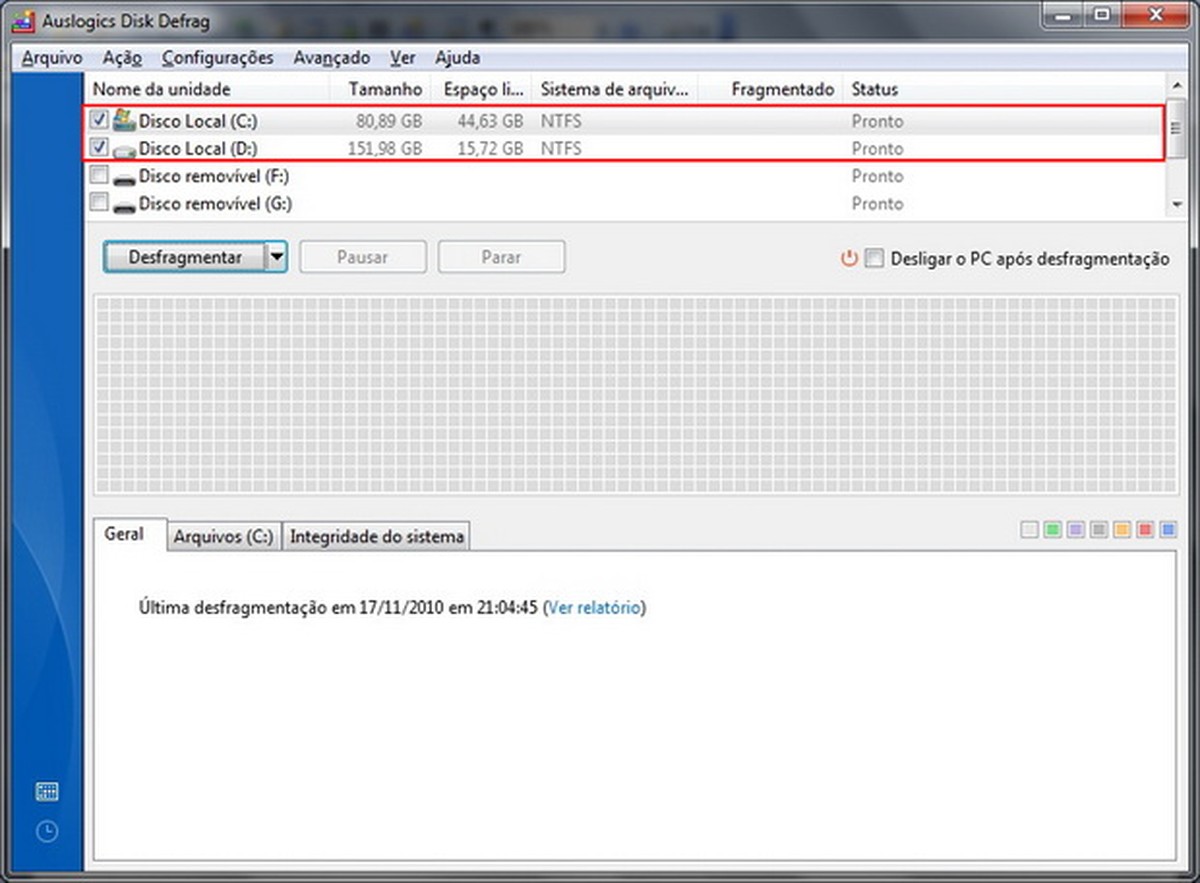Click the Pausar button
The width and height of the screenshot is (1200, 883).
(x=362, y=257)
